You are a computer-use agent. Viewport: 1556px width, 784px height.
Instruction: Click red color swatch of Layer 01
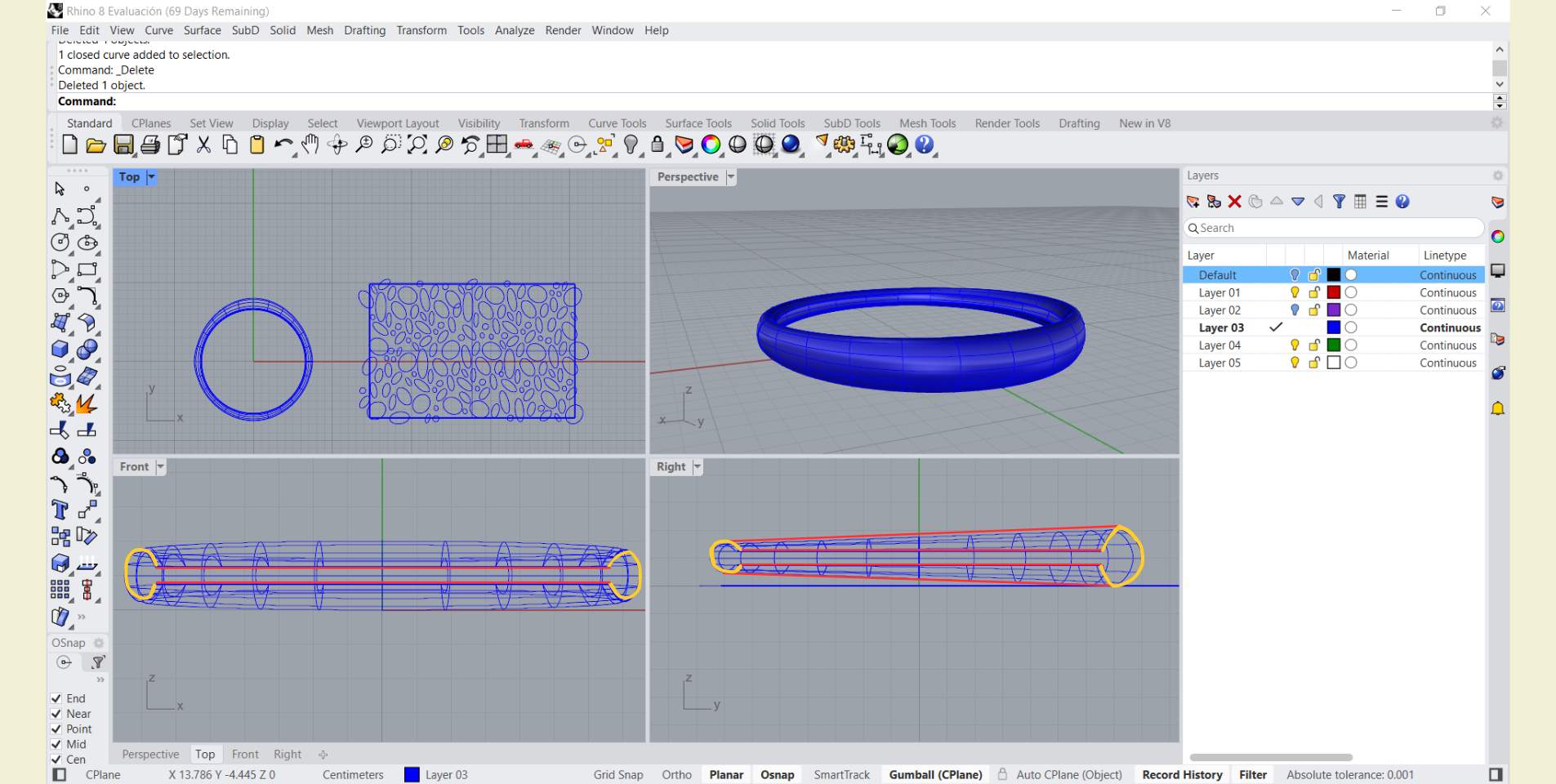tap(1334, 292)
